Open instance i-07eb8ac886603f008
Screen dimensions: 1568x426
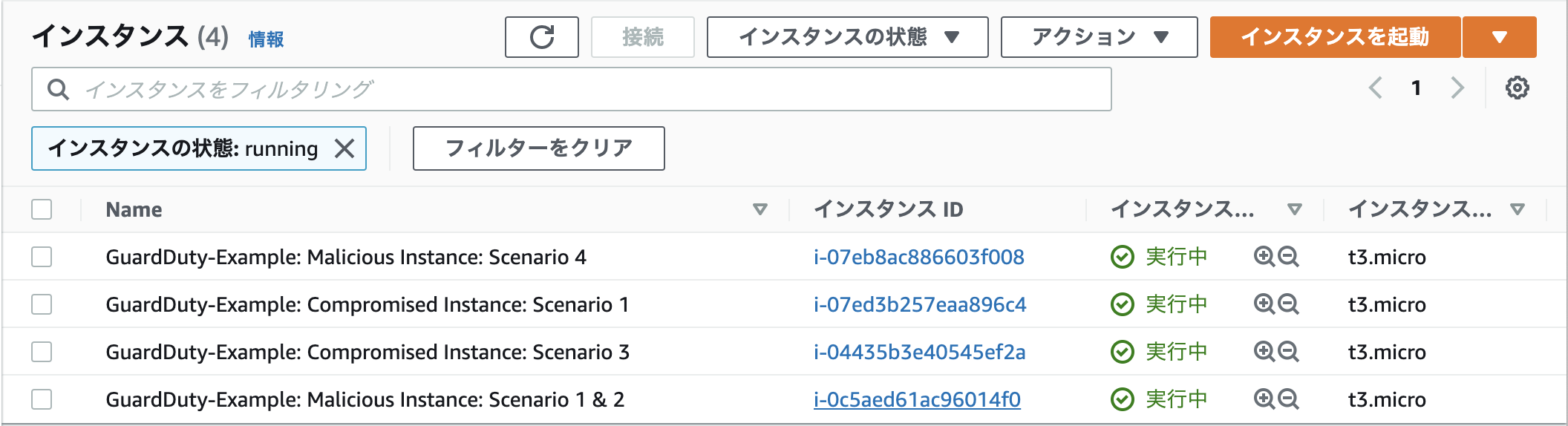point(918,257)
